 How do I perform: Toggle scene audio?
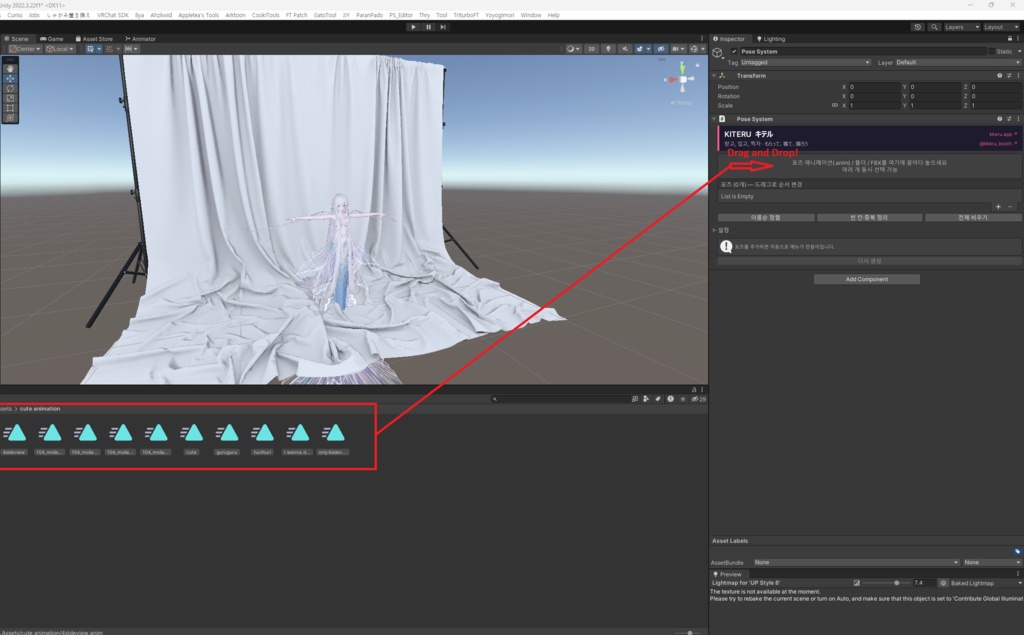(625, 49)
